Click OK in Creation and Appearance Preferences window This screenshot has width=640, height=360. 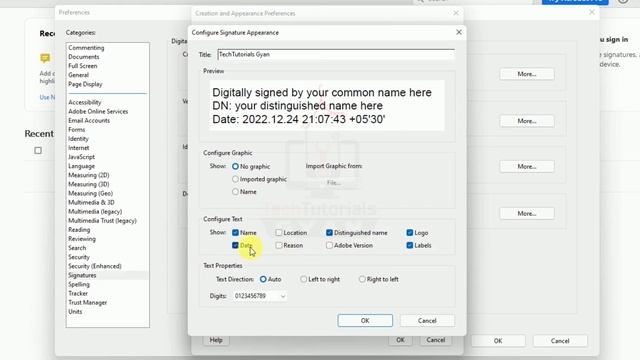click(x=400, y=340)
